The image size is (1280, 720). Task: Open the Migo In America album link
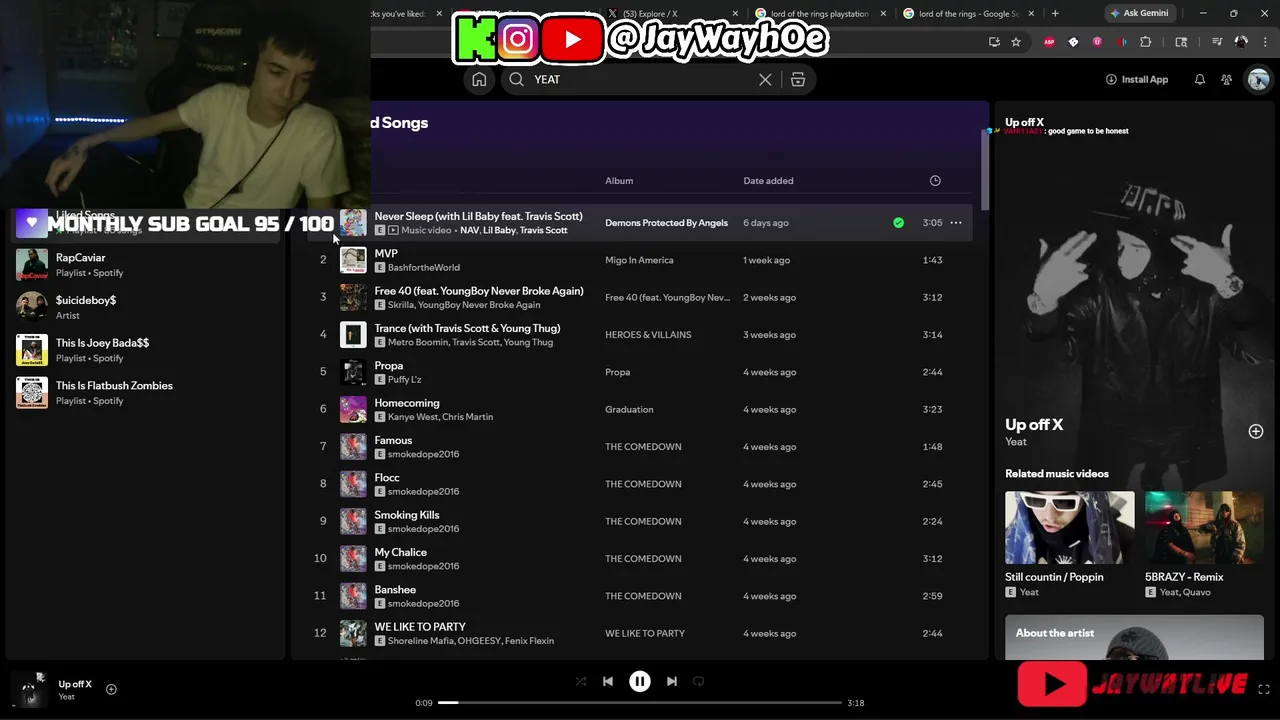coord(639,260)
